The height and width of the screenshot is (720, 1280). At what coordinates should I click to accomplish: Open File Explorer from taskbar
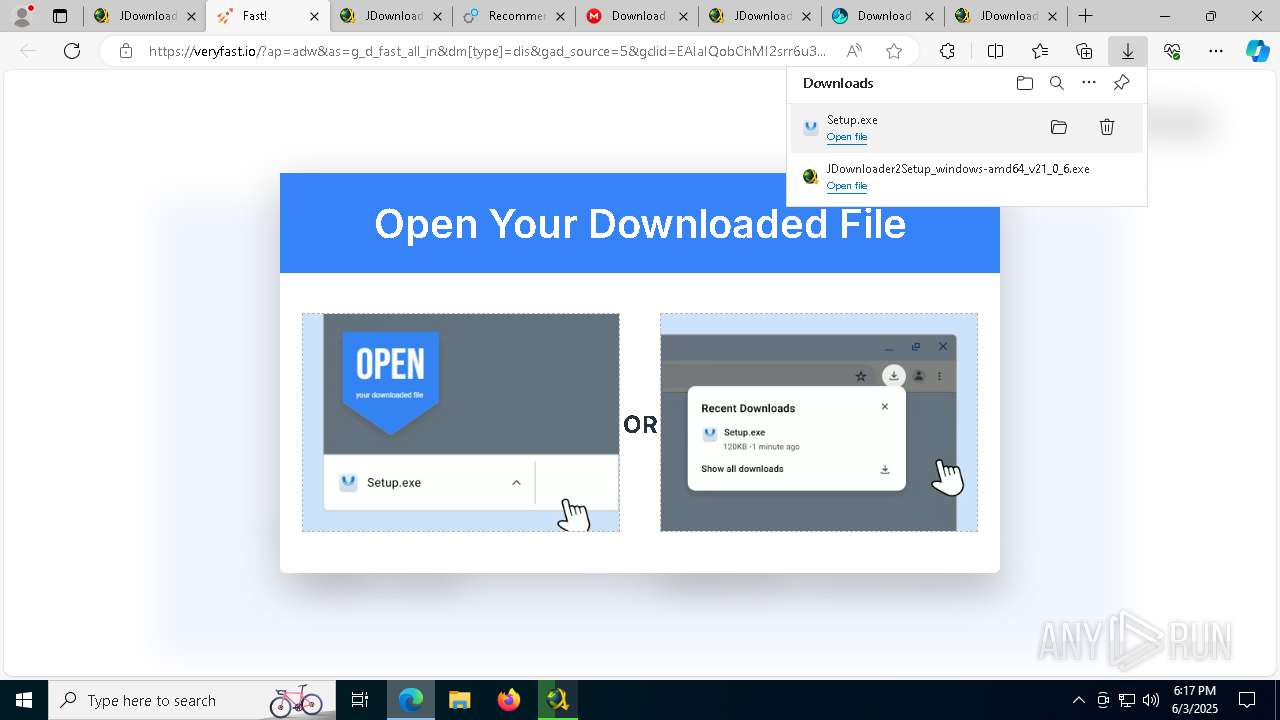459,700
